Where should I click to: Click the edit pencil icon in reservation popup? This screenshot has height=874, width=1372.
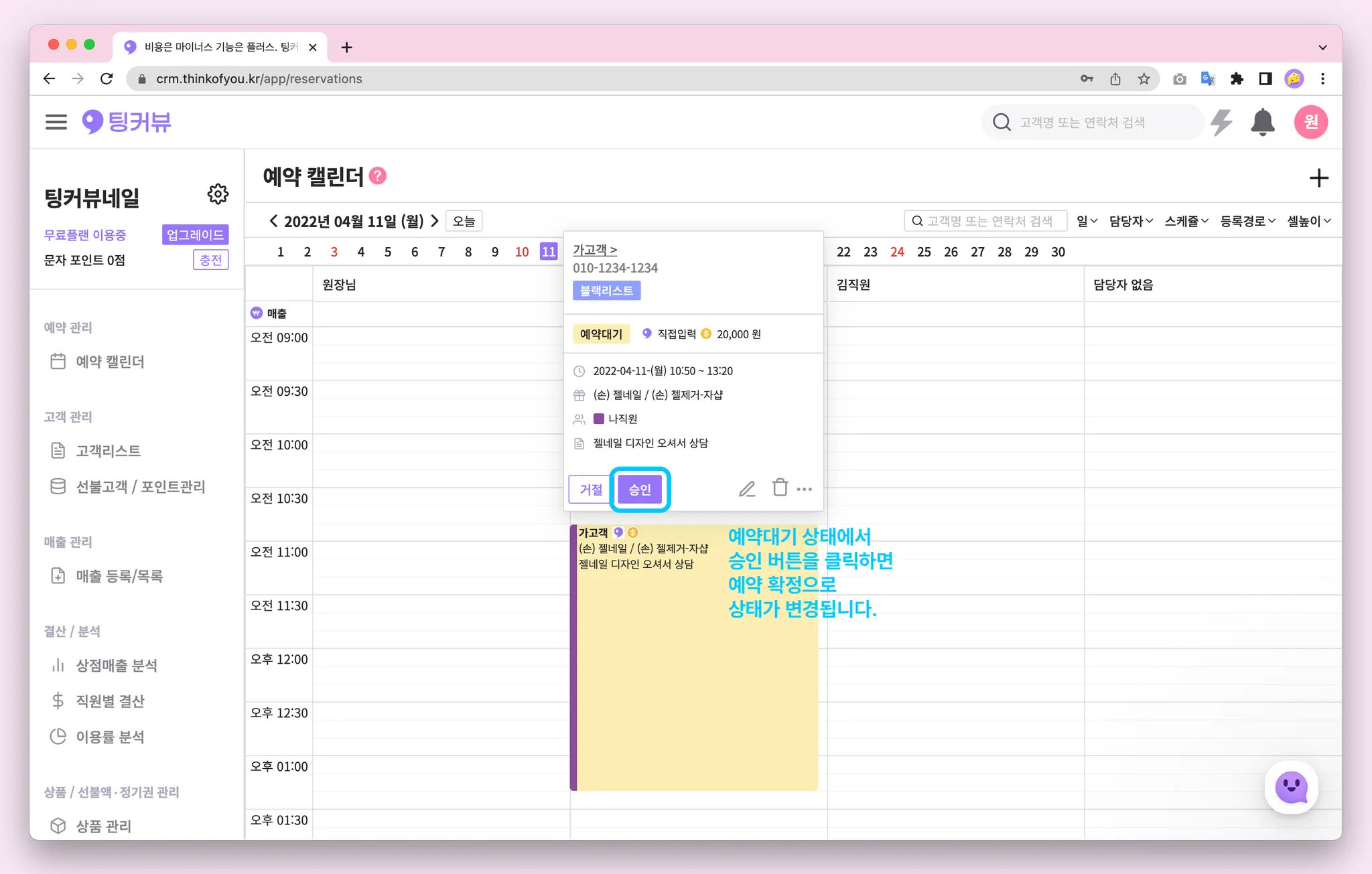[747, 489]
